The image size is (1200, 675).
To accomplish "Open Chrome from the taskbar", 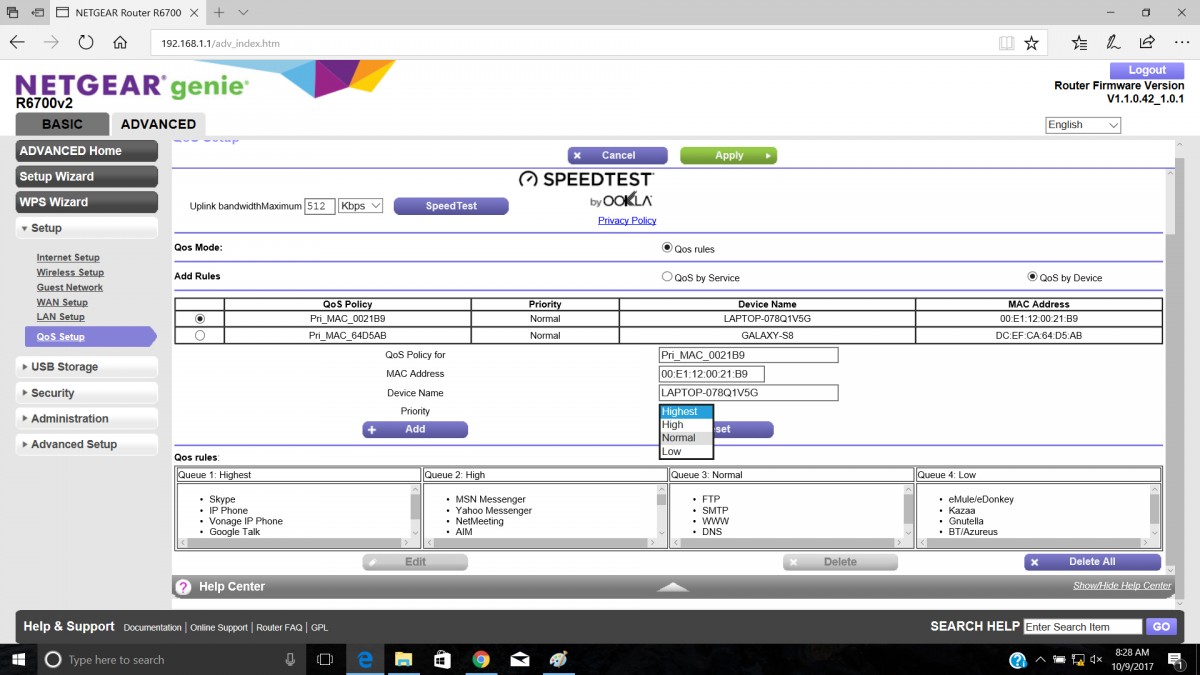I will click(x=480, y=660).
